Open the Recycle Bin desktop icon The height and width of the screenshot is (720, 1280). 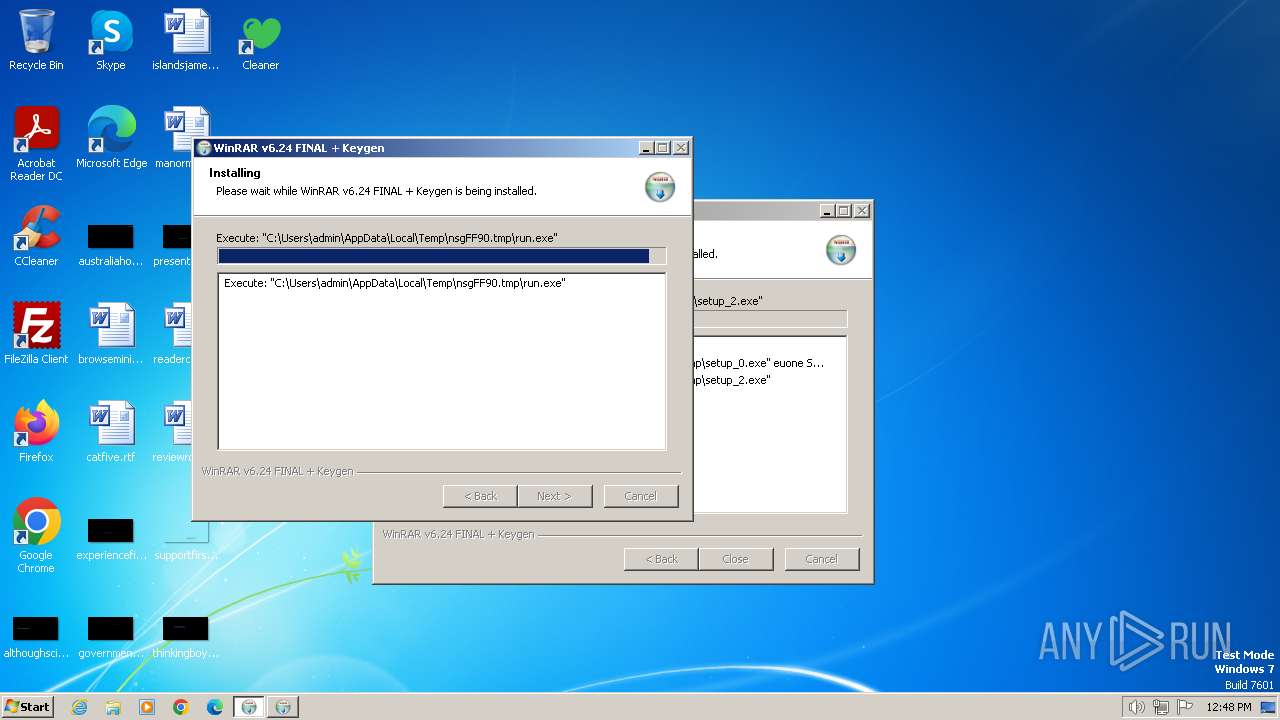pos(36,40)
